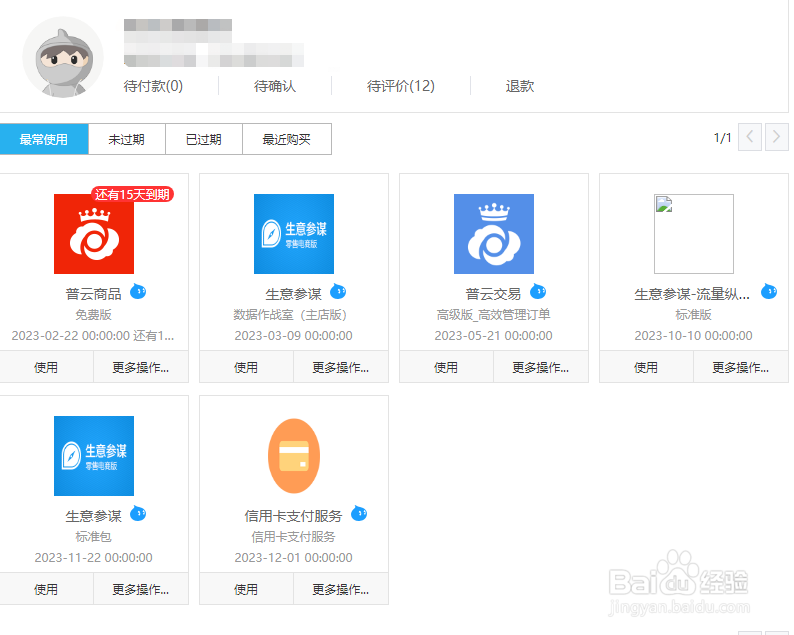The width and height of the screenshot is (794, 635).
Task: Click expiry date 2023-10-10 00:00:00
Action: (694, 336)
